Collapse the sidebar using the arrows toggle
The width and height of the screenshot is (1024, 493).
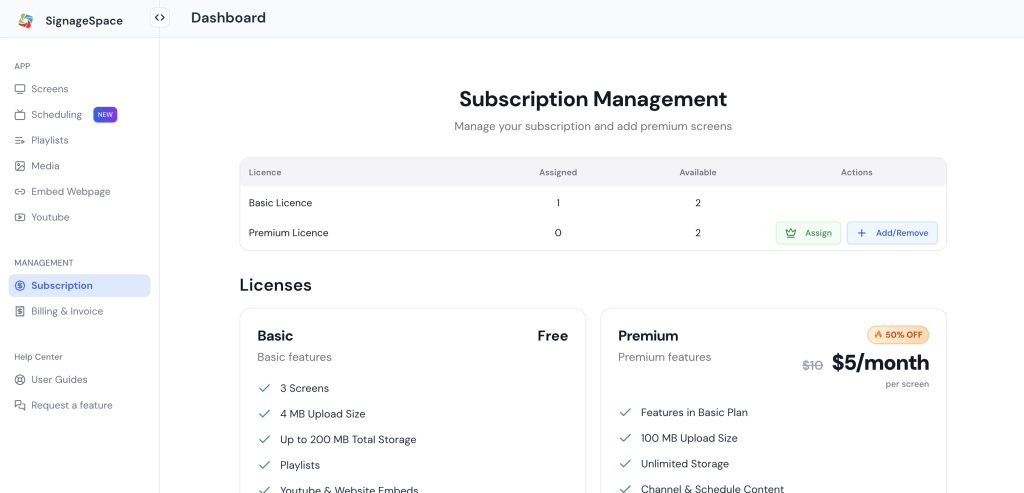coord(160,17)
